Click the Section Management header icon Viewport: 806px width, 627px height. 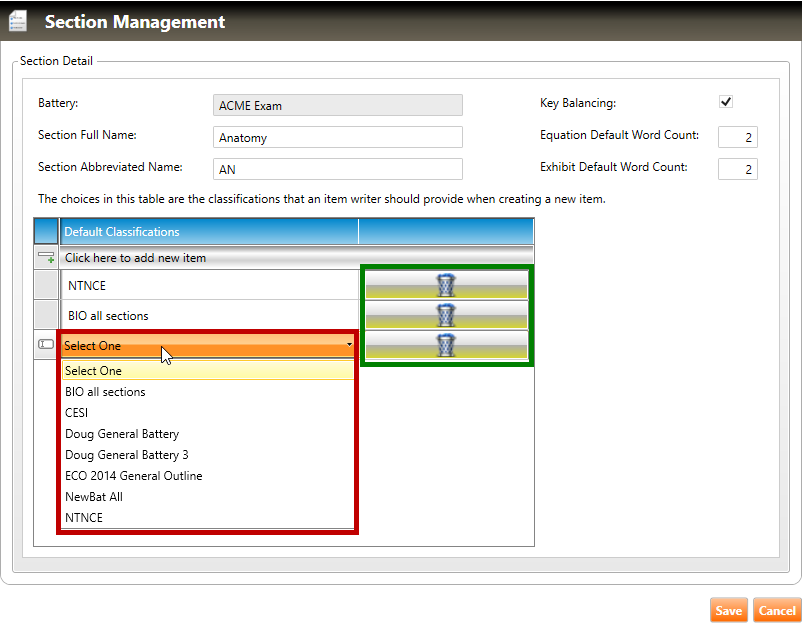pos(18,21)
